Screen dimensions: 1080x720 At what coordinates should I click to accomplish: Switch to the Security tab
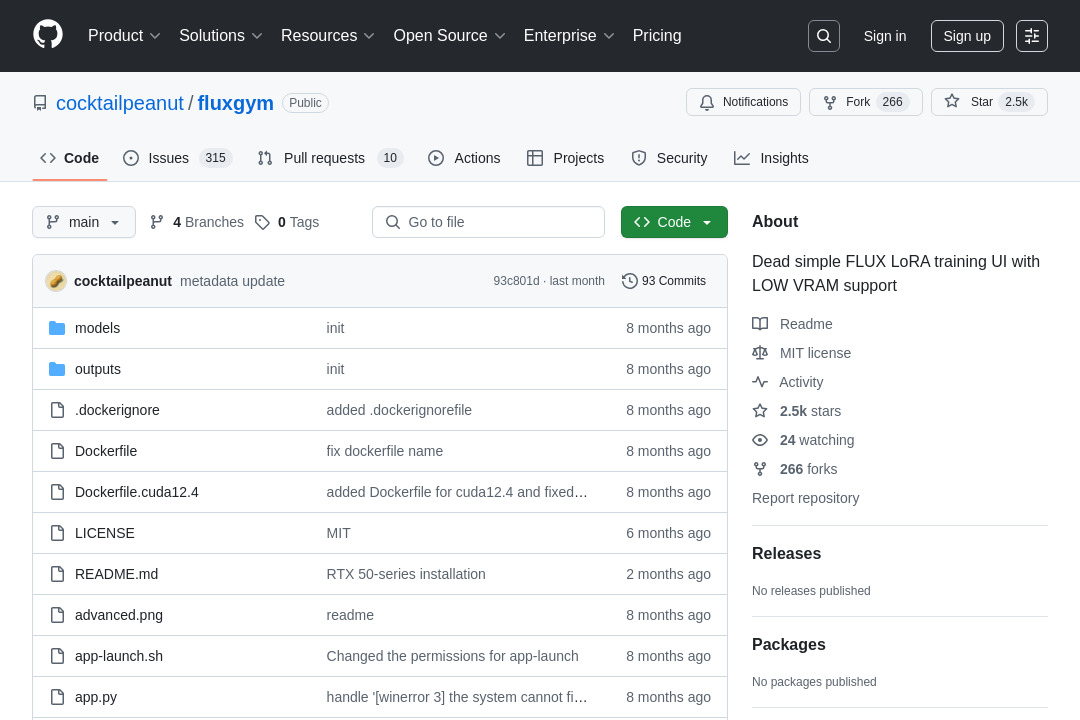(669, 158)
